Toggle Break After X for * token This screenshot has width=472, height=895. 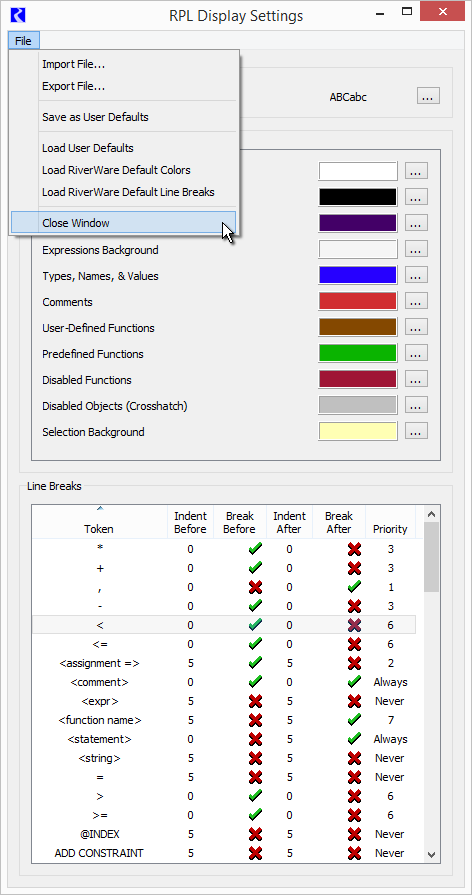pos(354,549)
